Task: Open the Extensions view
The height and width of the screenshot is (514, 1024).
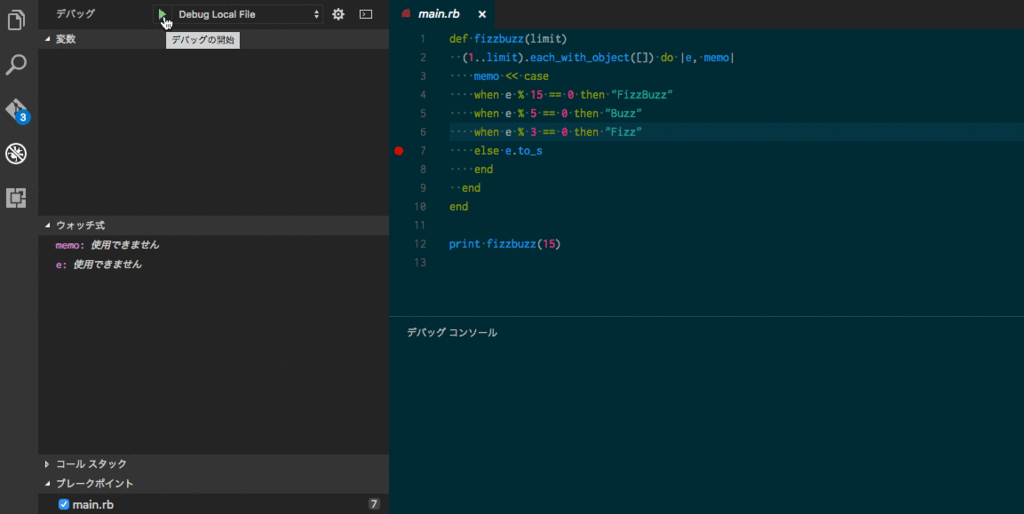Action: [16, 197]
